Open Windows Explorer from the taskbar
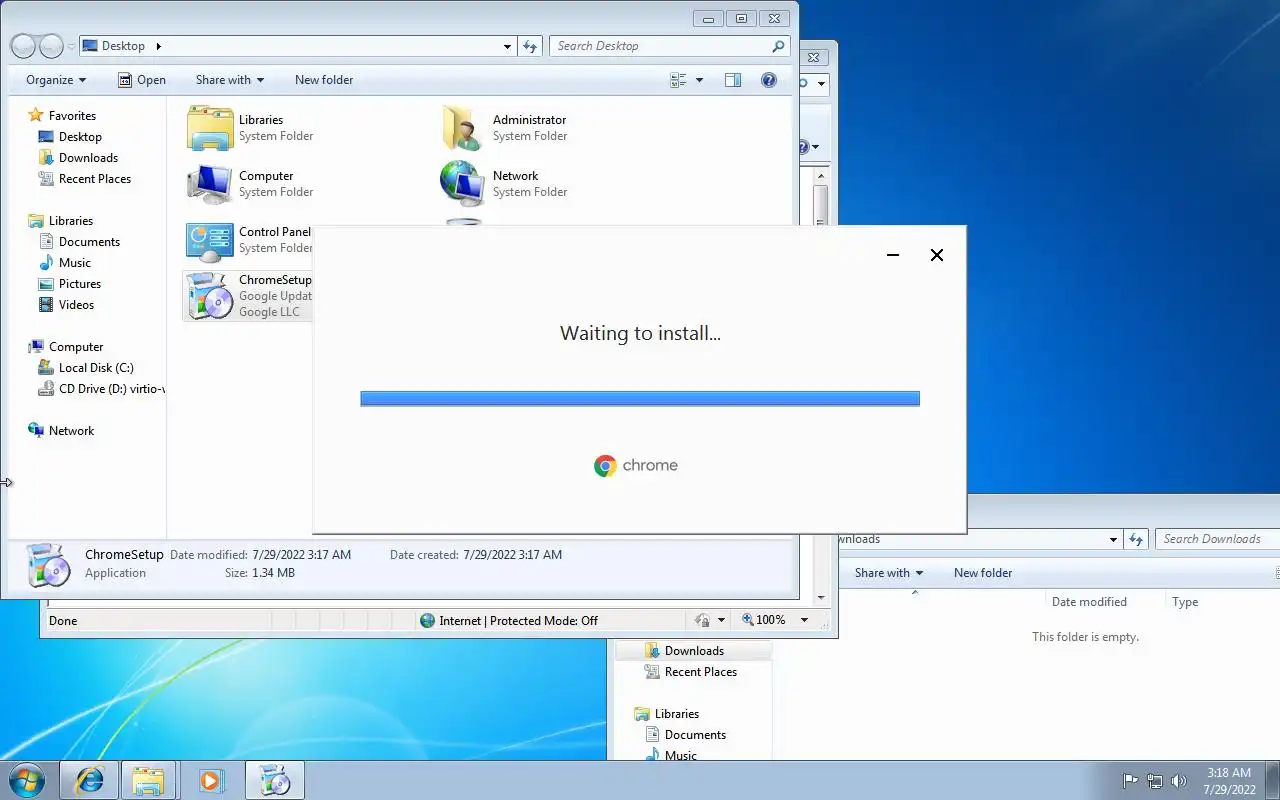This screenshot has height=800, width=1280. point(149,780)
